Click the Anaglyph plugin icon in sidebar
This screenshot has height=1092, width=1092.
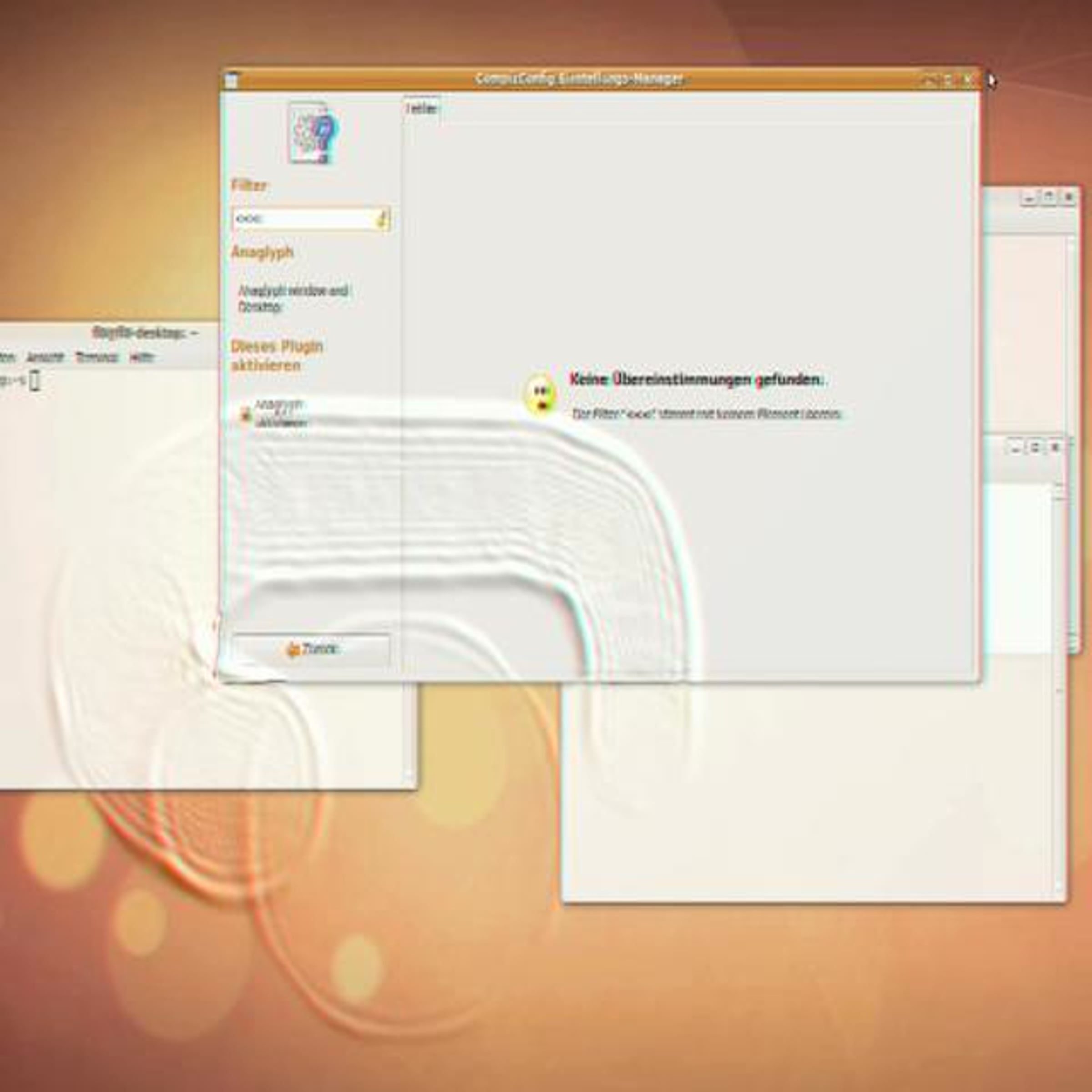click(314, 133)
